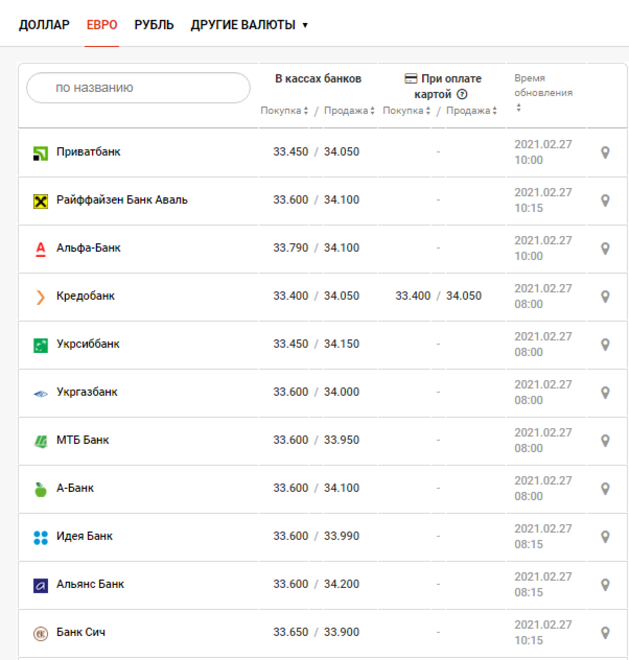629x660 pixels.
Task: Click the green apple А-Банк logo
Action: 40,489
